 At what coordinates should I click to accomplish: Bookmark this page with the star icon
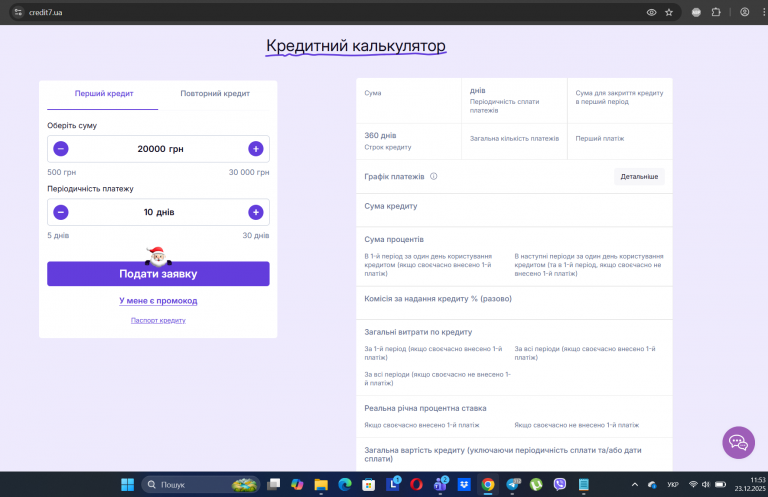tap(669, 12)
